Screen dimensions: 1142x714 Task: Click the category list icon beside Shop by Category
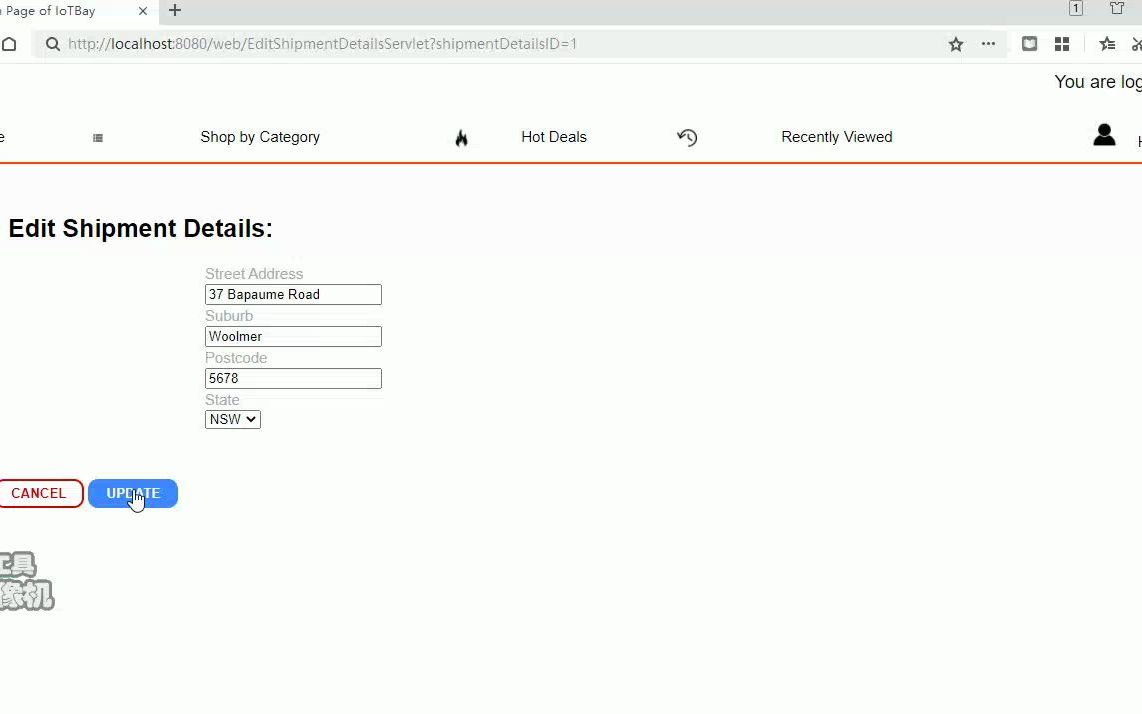point(97,137)
